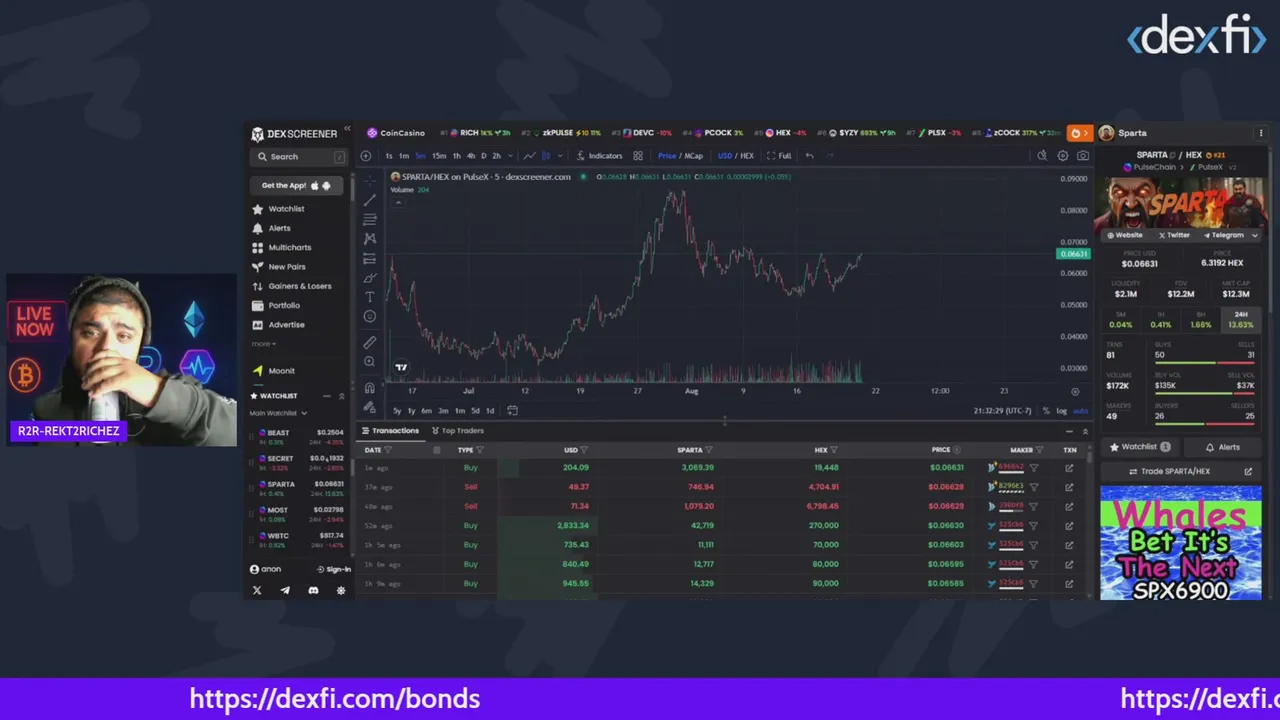Add symbol compare plus icon
The image size is (1280, 720).
point(366,156)
